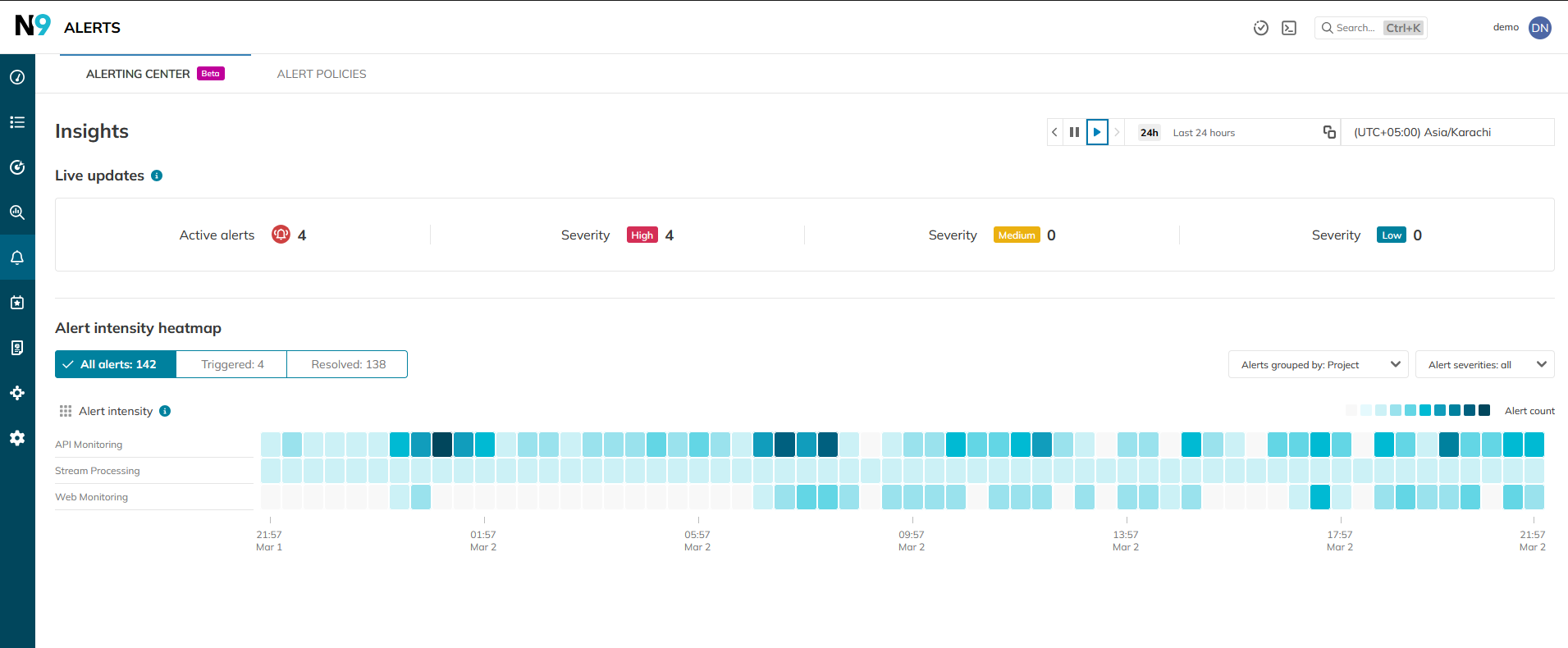1568x648 pixels.
Task: Switch heatmap filter to Triggered: 4
Action: coord(232,364)
